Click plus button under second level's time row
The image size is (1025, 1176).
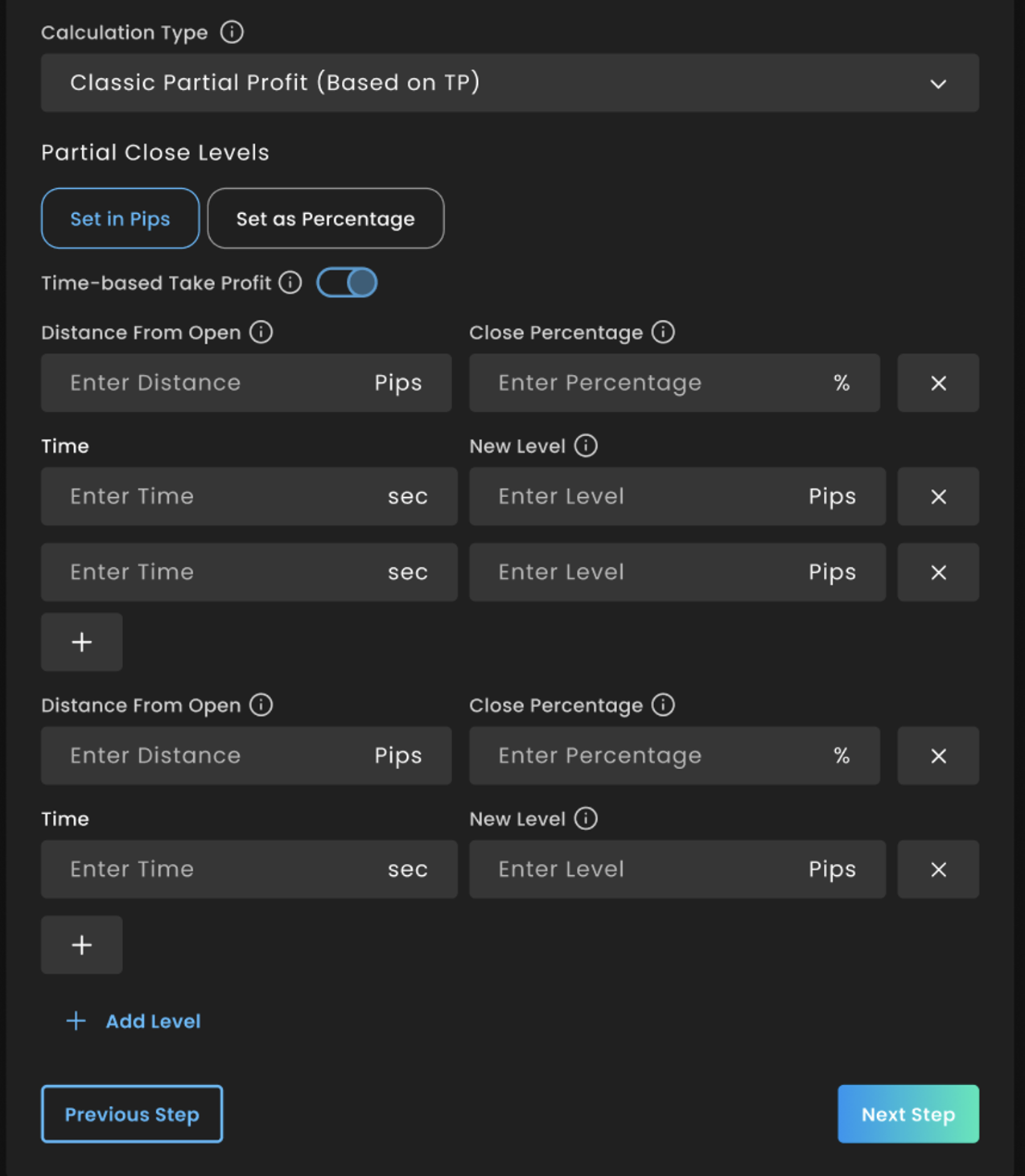pos(82,945)
